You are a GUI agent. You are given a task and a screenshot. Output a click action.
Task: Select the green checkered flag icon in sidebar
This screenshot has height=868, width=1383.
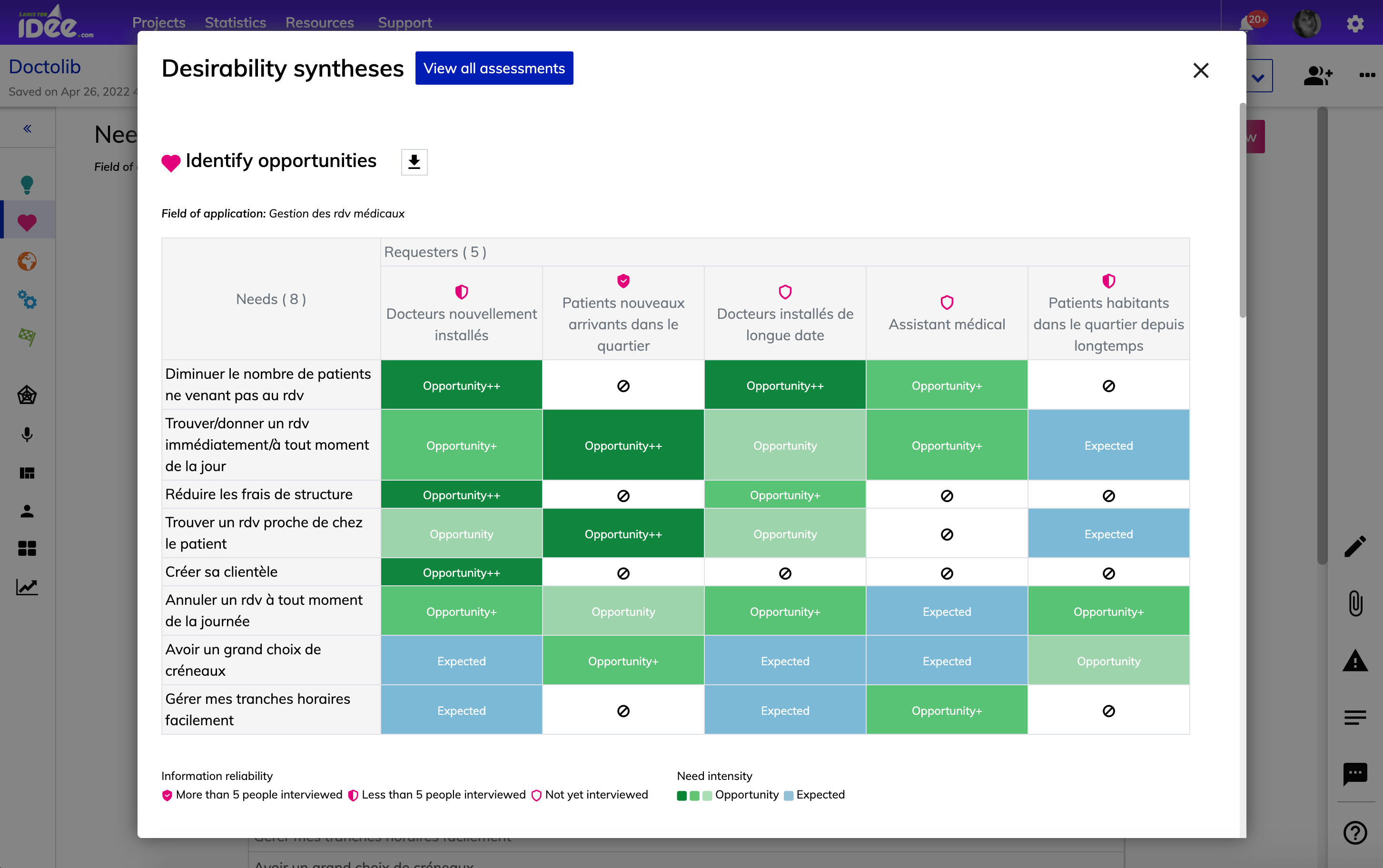tap(27, 336)
